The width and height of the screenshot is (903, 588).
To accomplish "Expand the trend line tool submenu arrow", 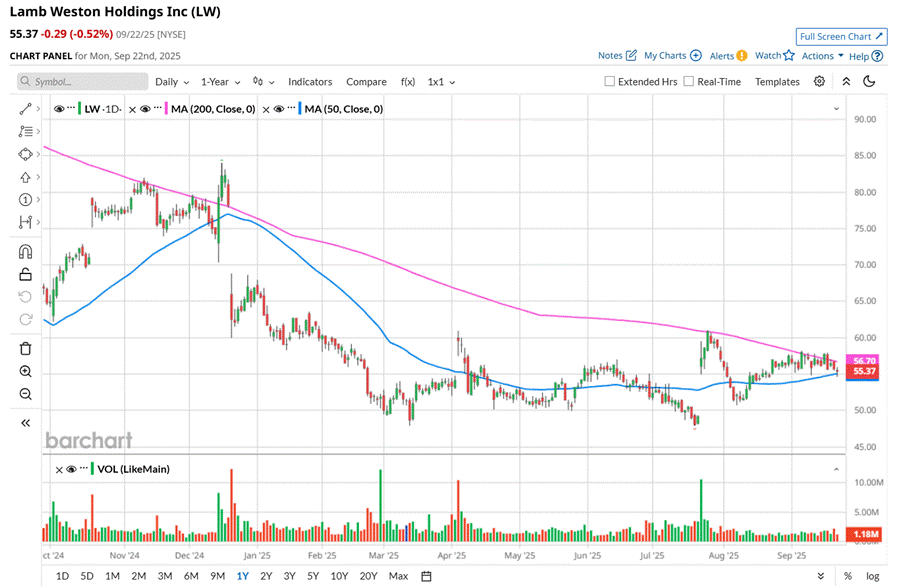I will point(38,108).
